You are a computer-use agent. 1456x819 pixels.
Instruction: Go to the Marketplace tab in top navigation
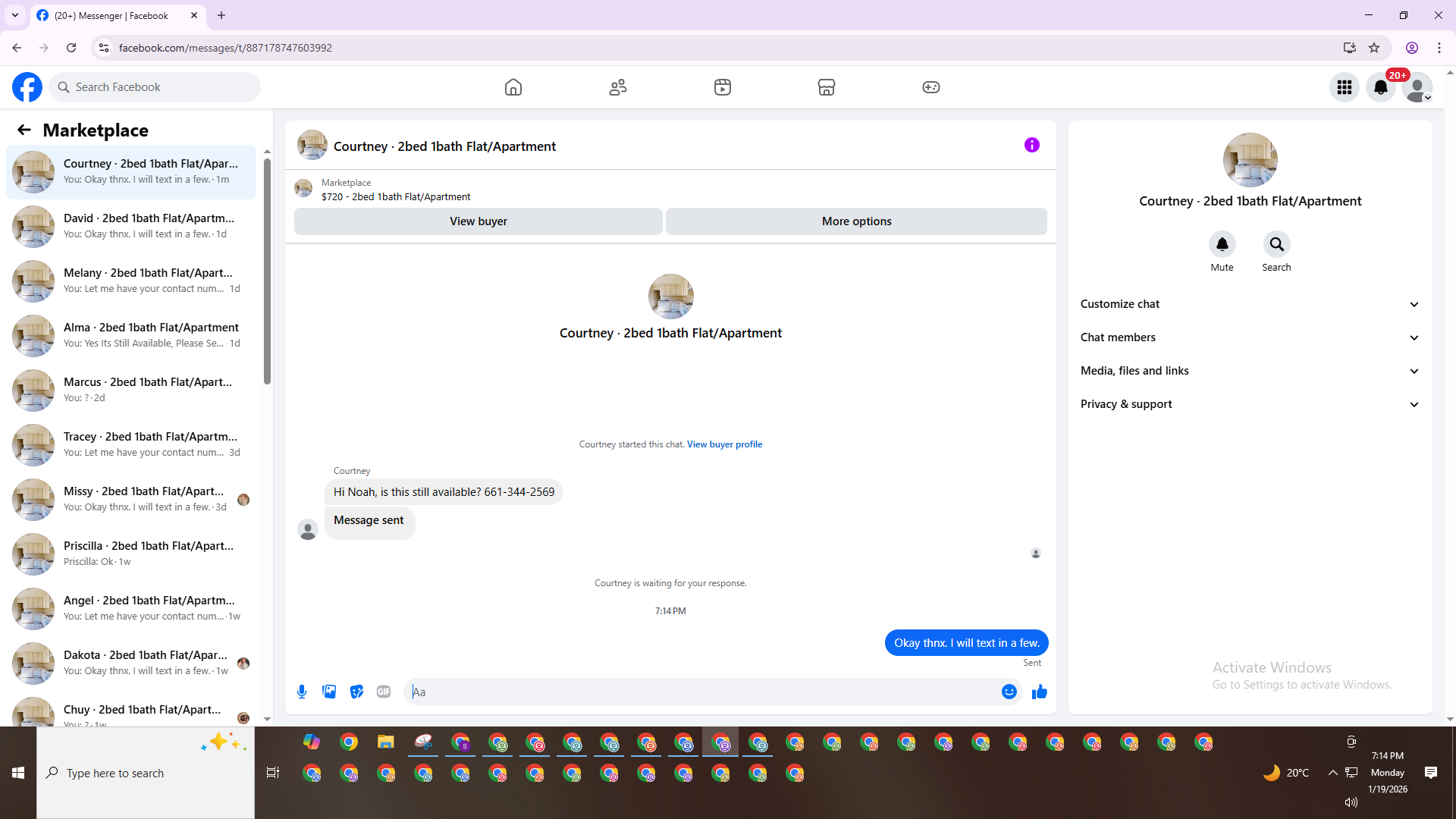coord(826,87)
